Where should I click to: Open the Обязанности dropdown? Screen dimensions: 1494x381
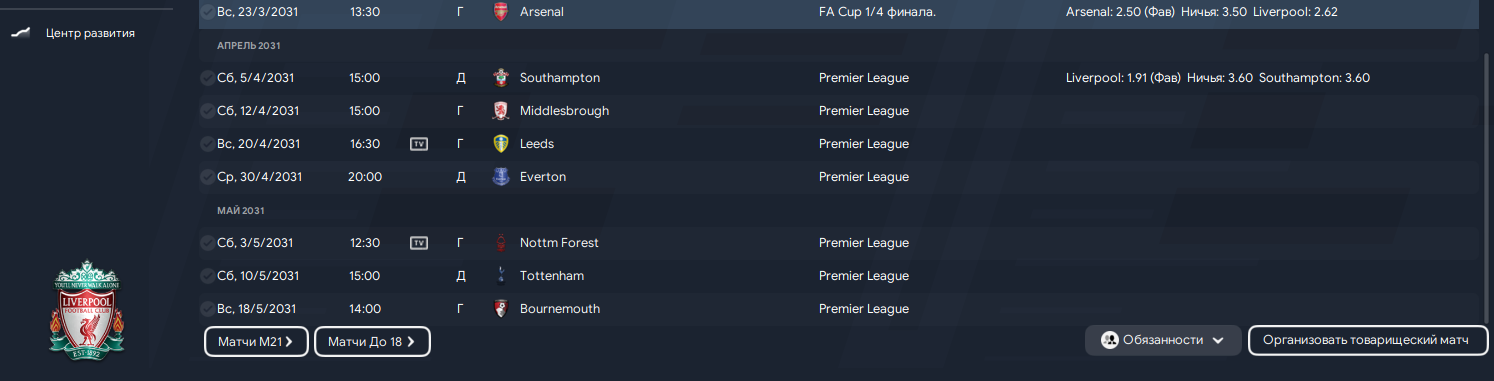[x=1163, y=341]
